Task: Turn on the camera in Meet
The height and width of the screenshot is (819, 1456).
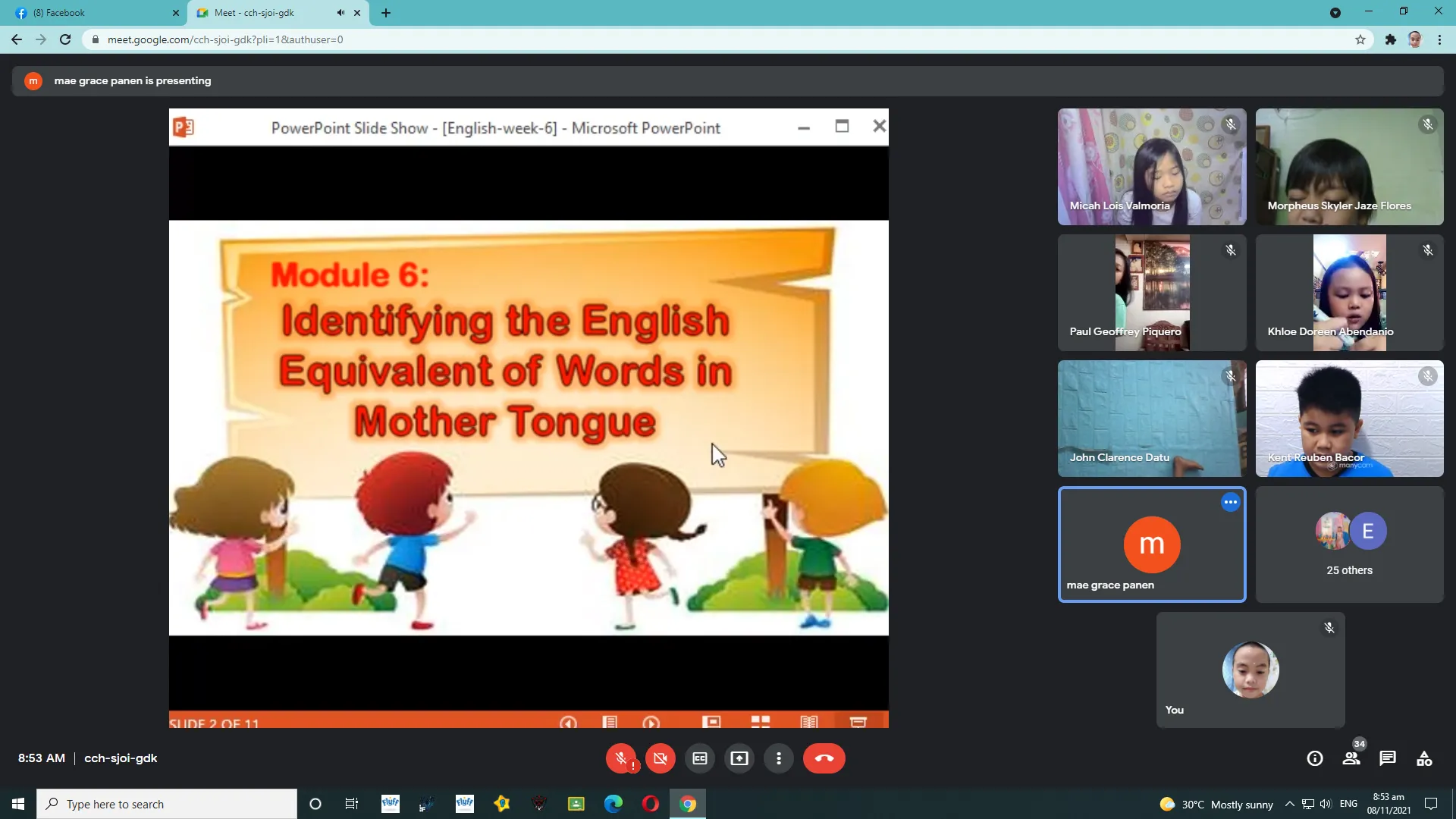Action: (x=661, y=758)
